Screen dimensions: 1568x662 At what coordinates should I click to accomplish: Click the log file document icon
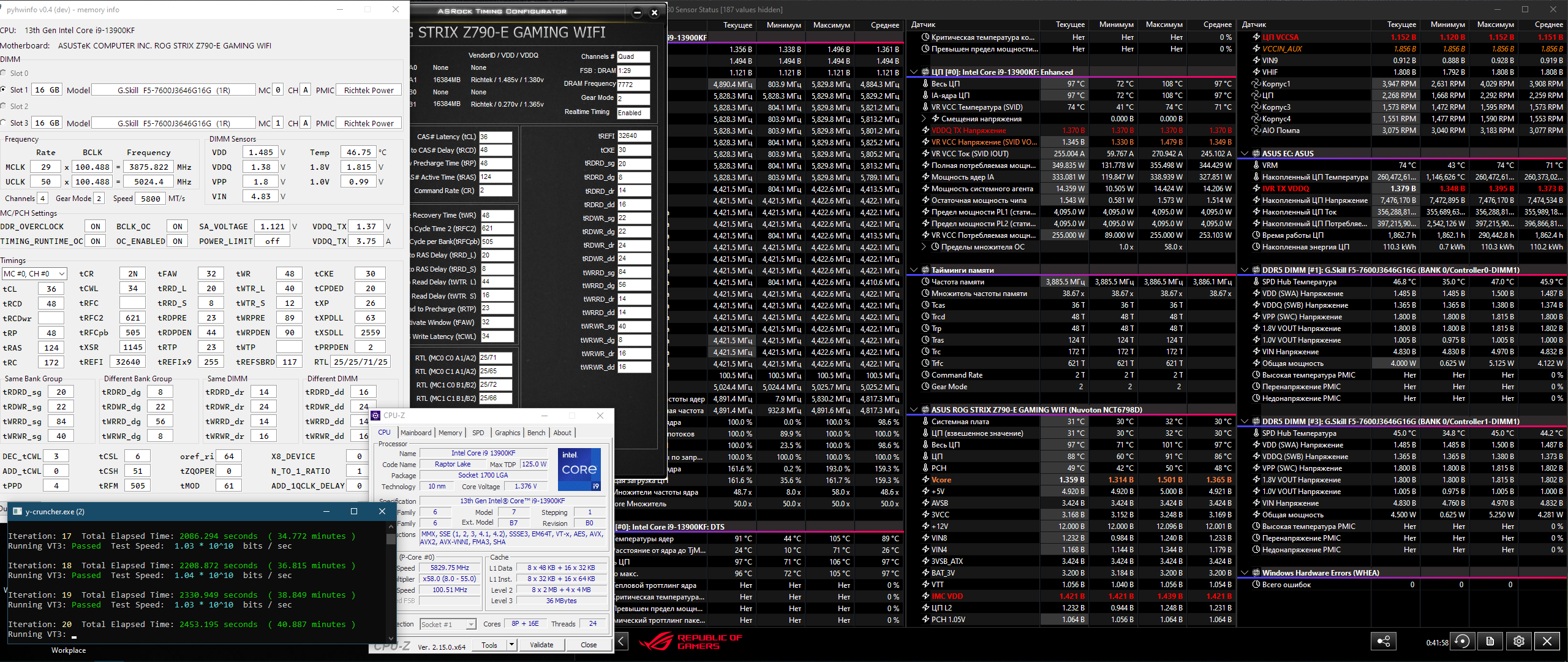tap(1490, 641)
